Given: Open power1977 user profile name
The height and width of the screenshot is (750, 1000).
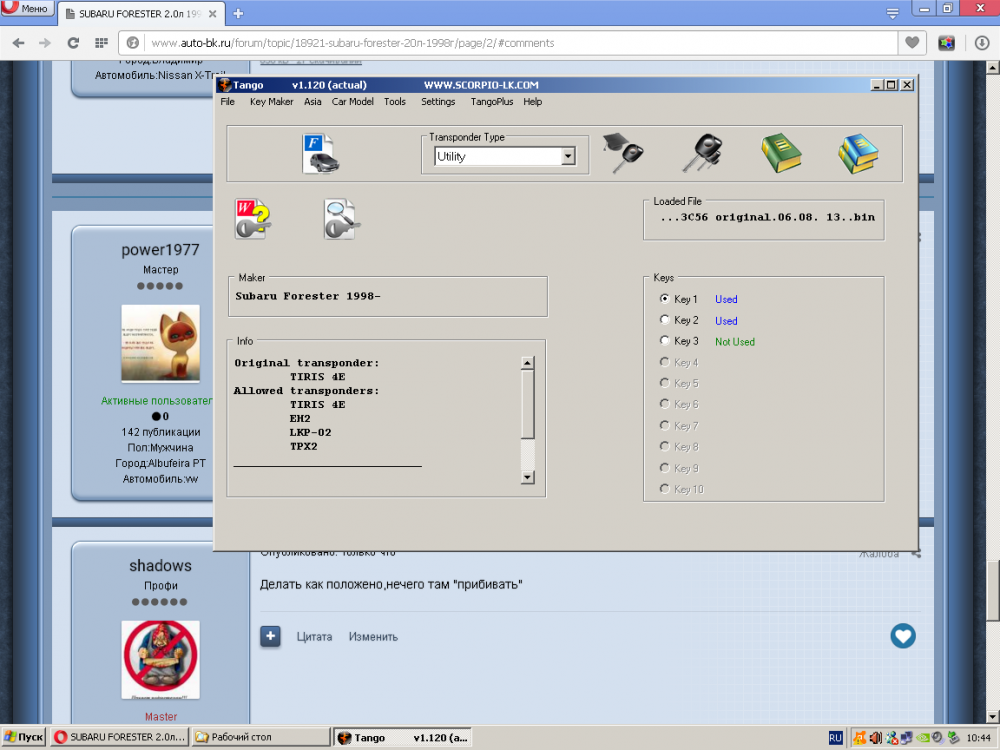Looking at the screenshot, I should pyautogui.click(x=160, y=249).
